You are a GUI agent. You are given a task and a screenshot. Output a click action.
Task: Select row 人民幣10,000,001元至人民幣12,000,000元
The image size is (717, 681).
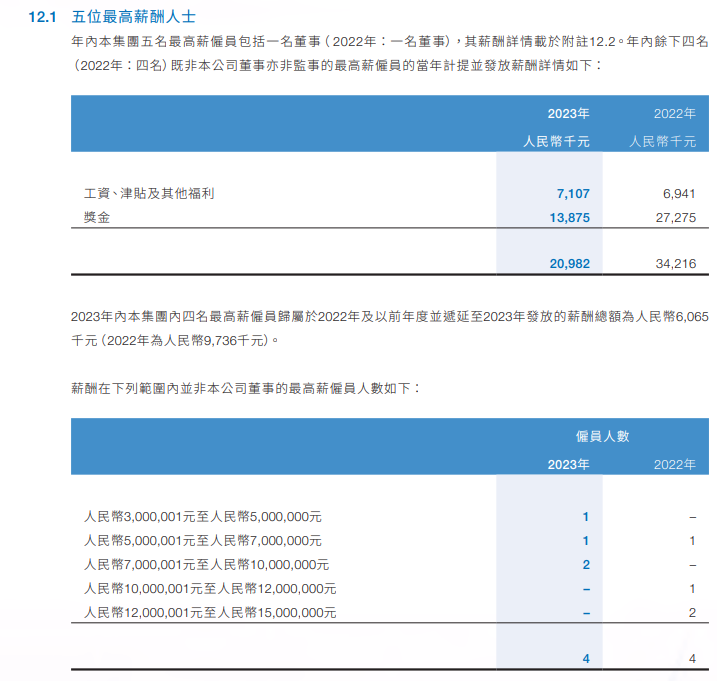coord(390,589)
